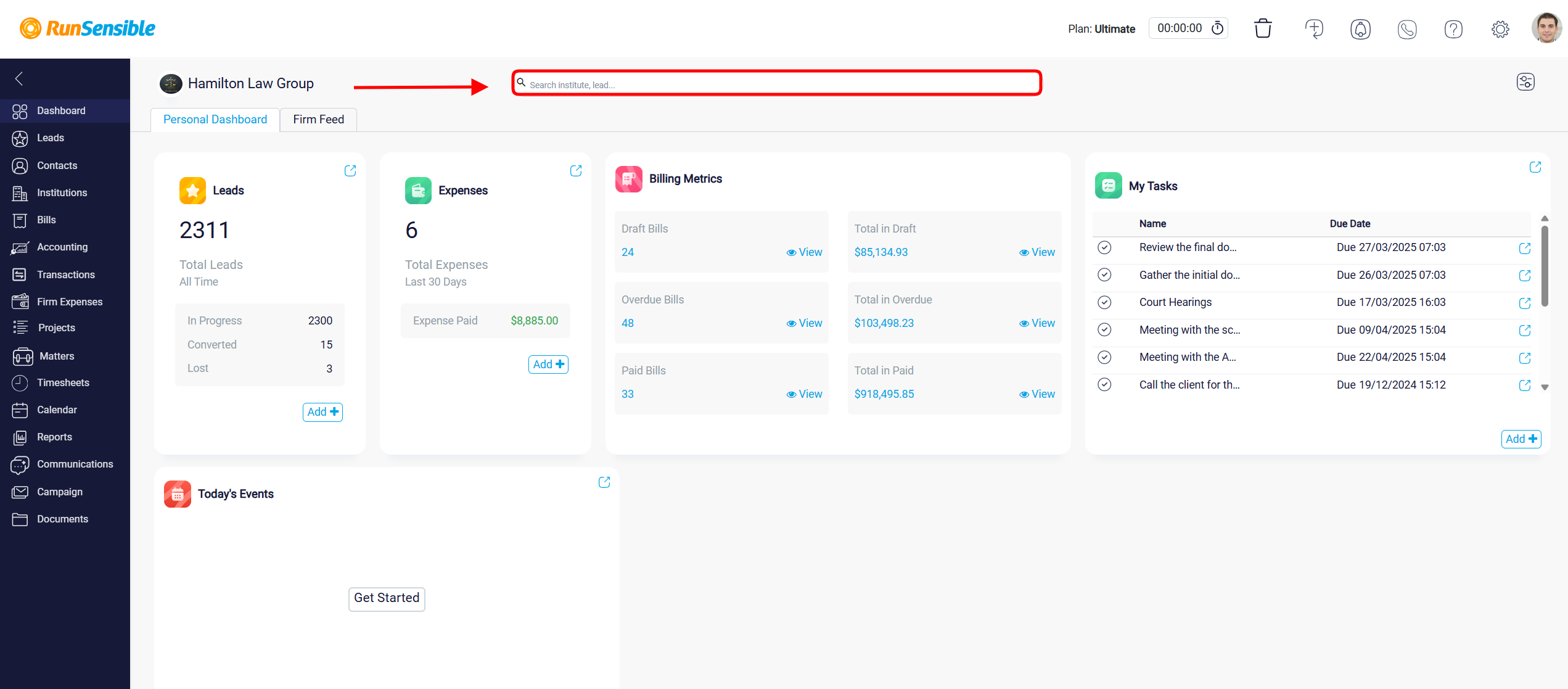Viewport: 1568px width, 689px height.
Task: Open Gather the initial do… task link icon
Action: click(1525, 276)
